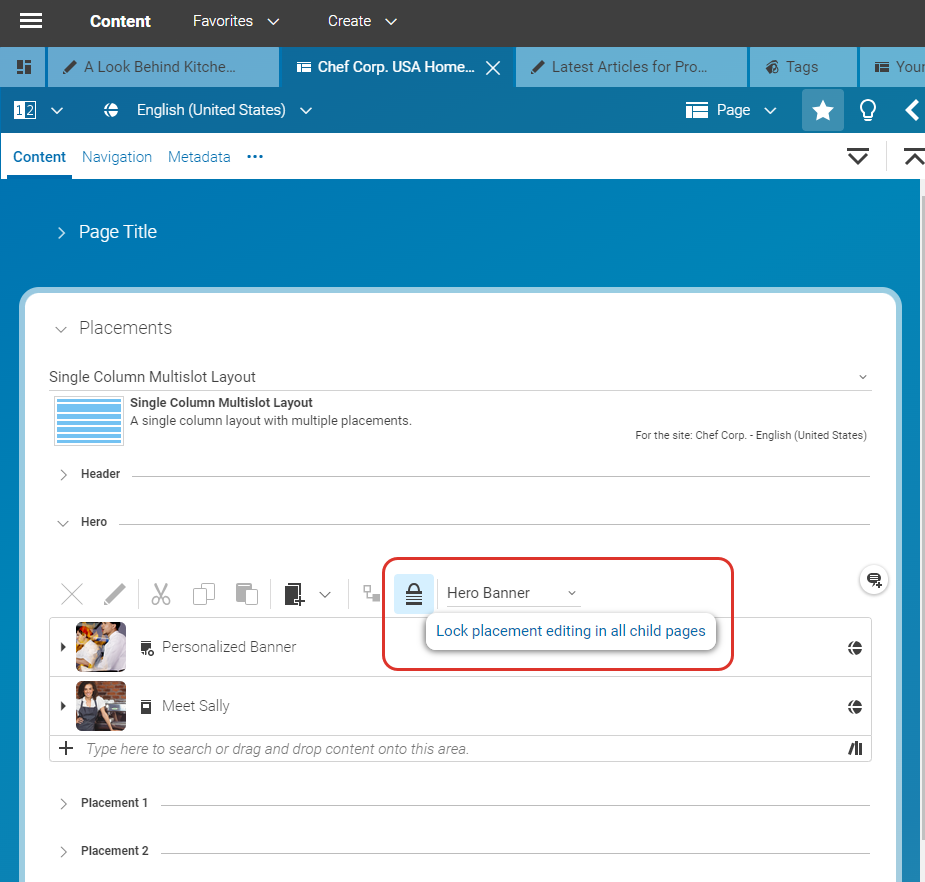This screenshot has height=882, width=925.
Task: Click the lightbulb icon in header
Action: [x=868, y=110]
